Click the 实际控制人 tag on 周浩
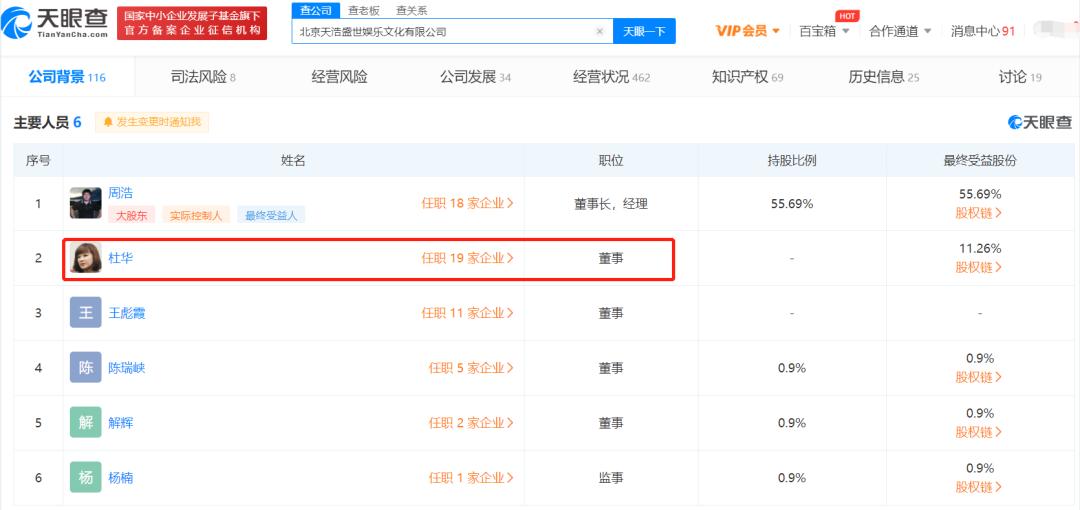Viewport: 1080px width, 510px height. (196, 215)
